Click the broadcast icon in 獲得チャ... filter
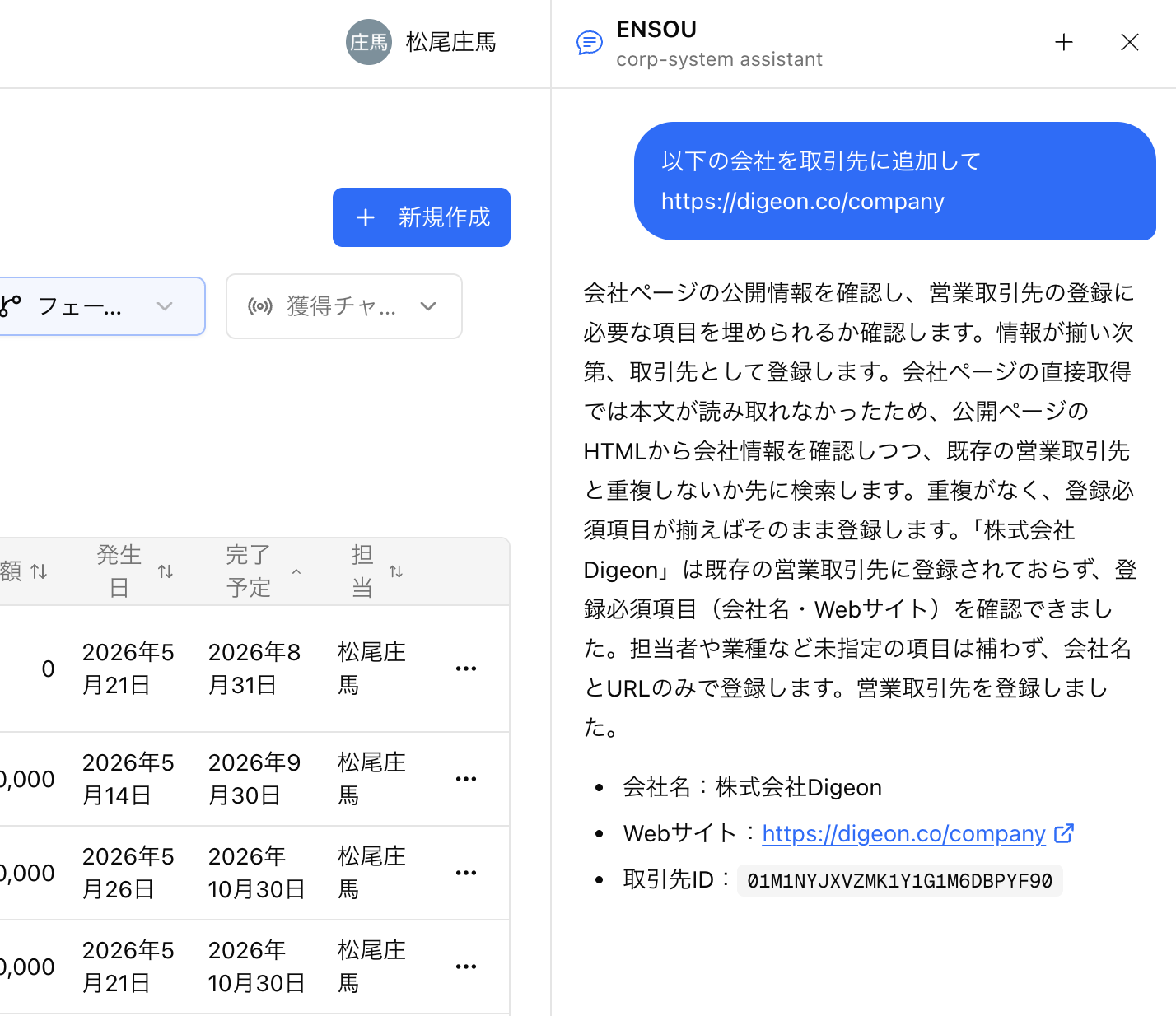This screenshot has height=1016, width=1176. (x=260, y=306)
